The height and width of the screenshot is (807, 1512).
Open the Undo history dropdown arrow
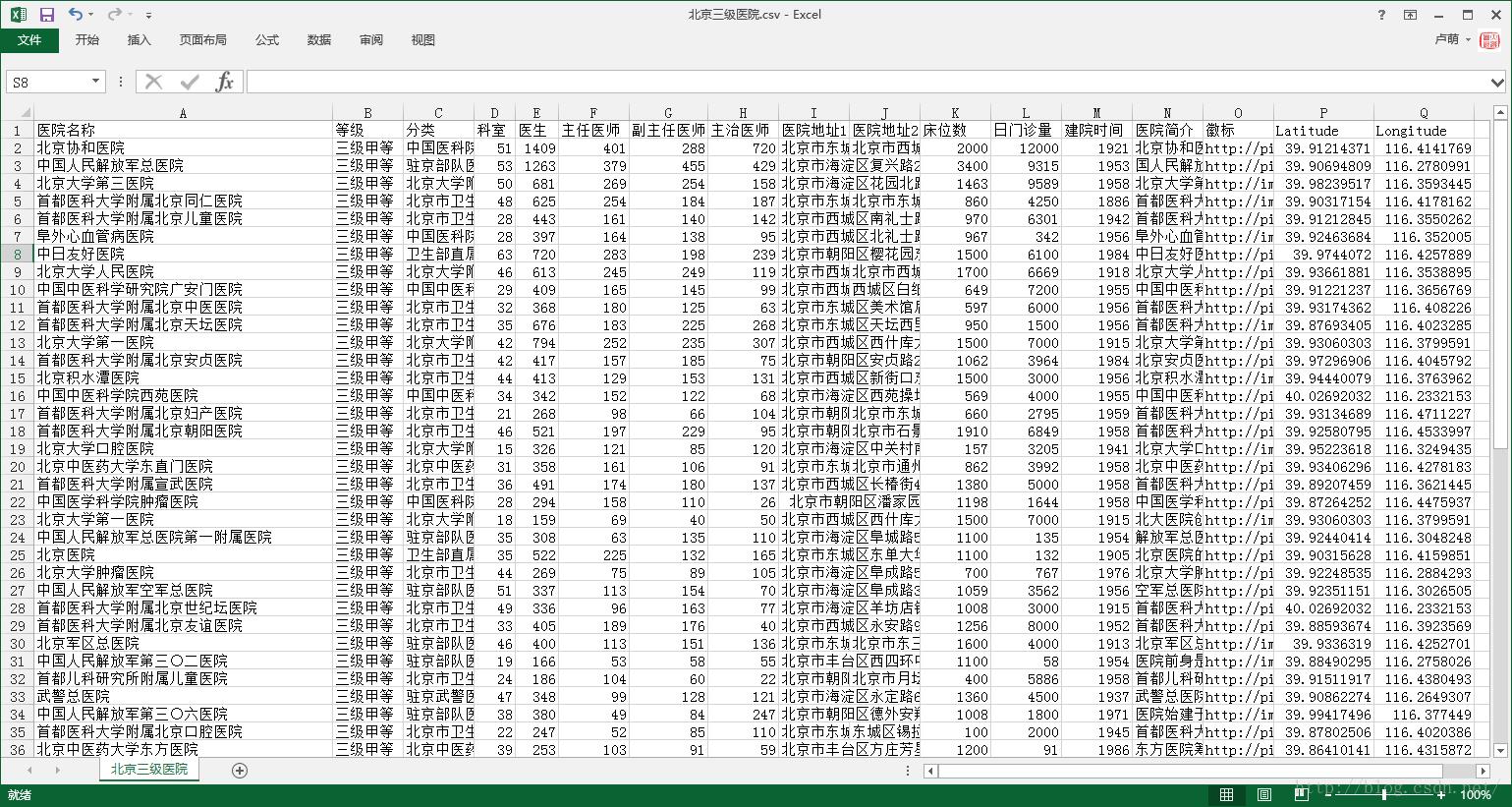point(91,15)
